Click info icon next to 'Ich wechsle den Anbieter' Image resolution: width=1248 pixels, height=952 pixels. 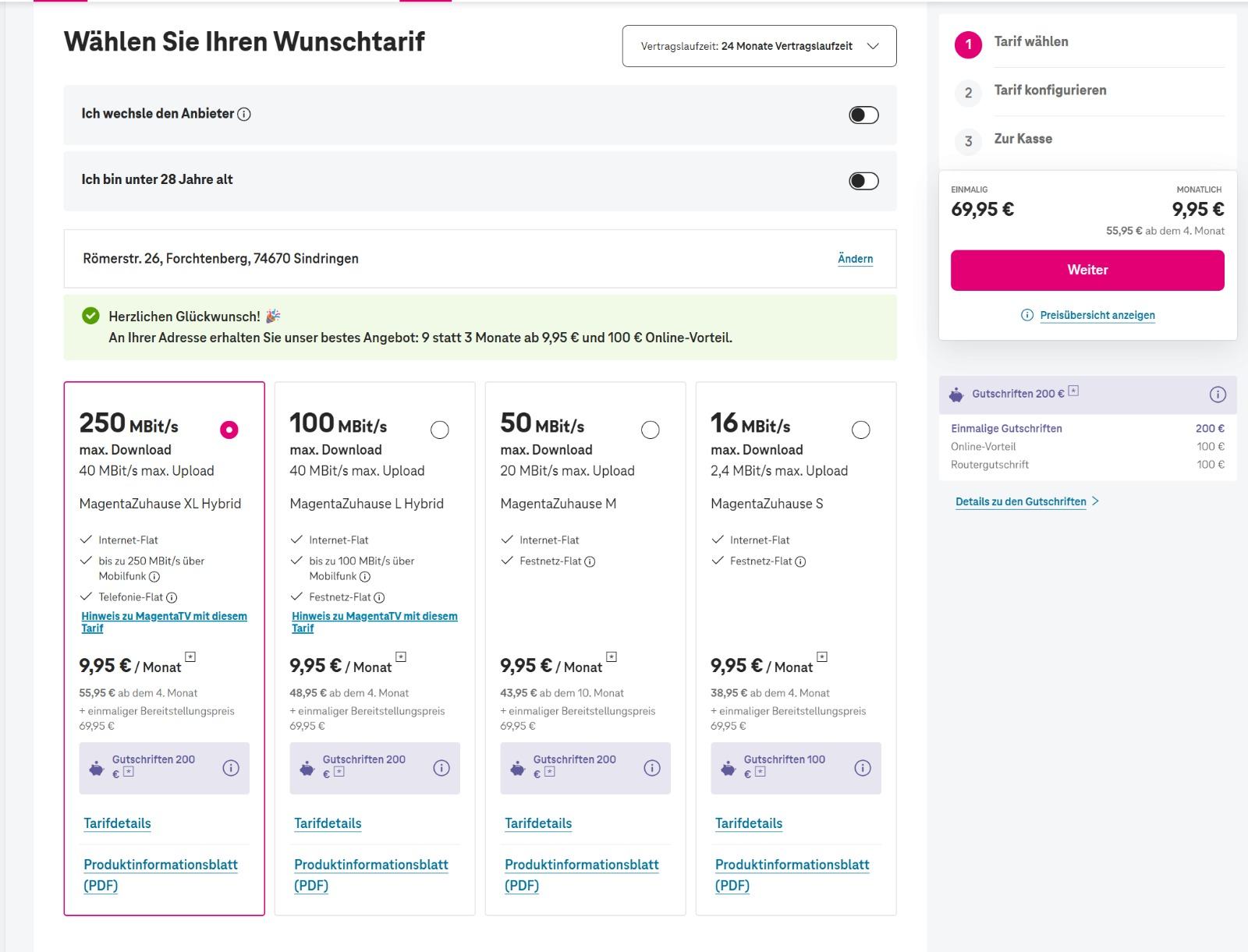click(244, 115)
